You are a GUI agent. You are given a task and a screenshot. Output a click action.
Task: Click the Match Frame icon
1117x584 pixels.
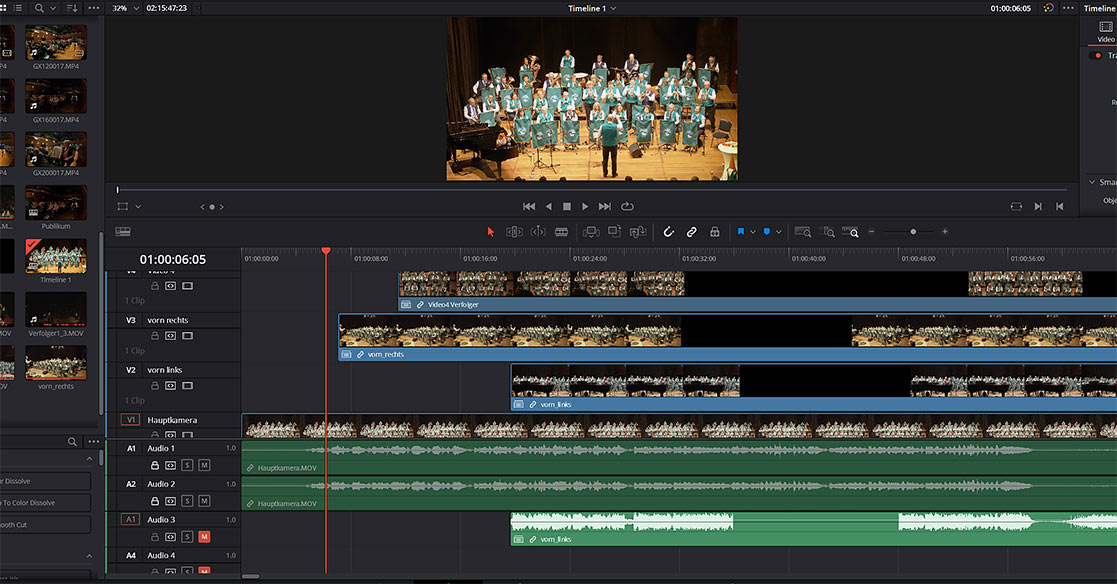1016,207
